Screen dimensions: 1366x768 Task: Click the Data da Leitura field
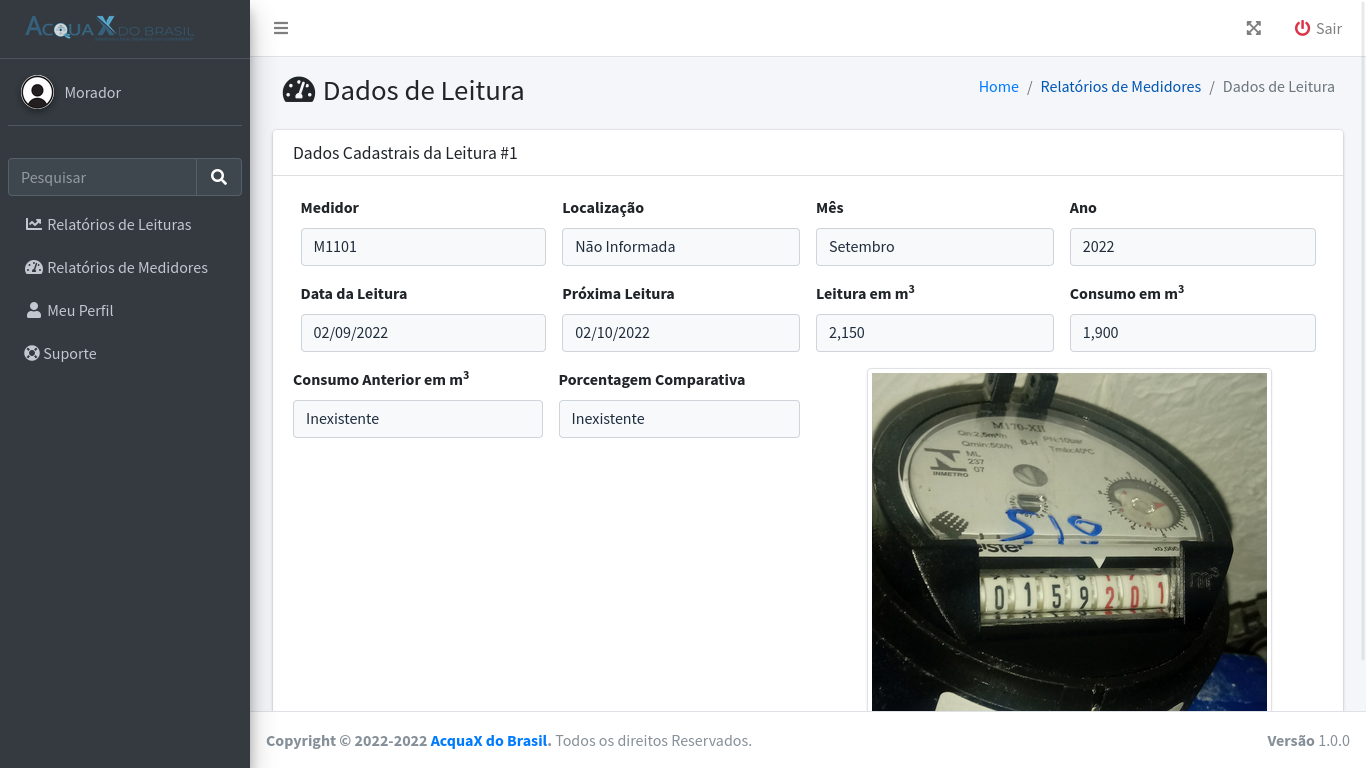click(x=423, y=333)
